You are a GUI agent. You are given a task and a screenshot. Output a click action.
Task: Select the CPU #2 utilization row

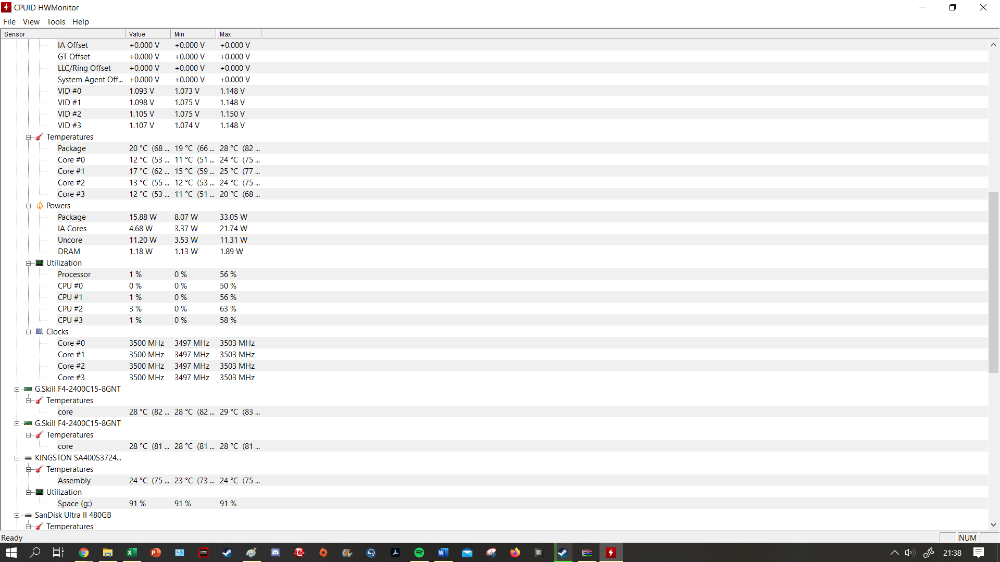click(494, 309)
